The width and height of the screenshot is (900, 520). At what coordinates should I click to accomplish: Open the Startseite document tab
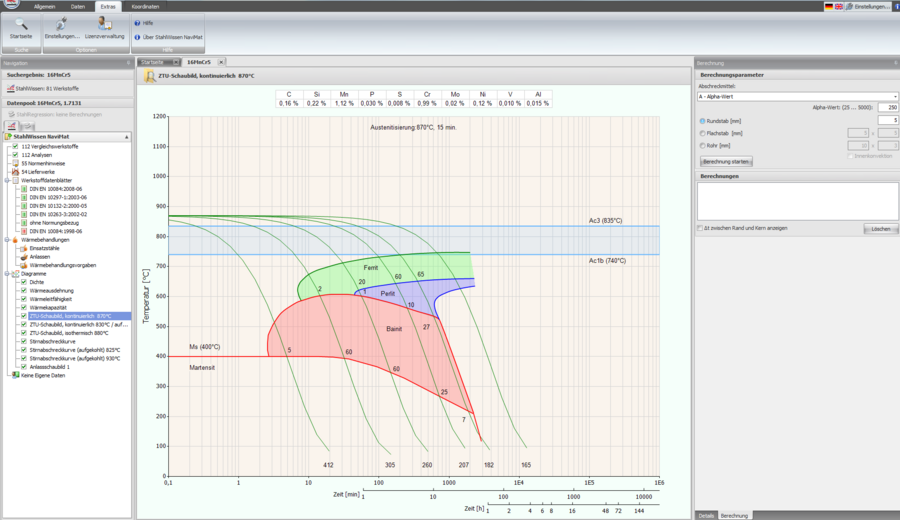pos(152,62)
